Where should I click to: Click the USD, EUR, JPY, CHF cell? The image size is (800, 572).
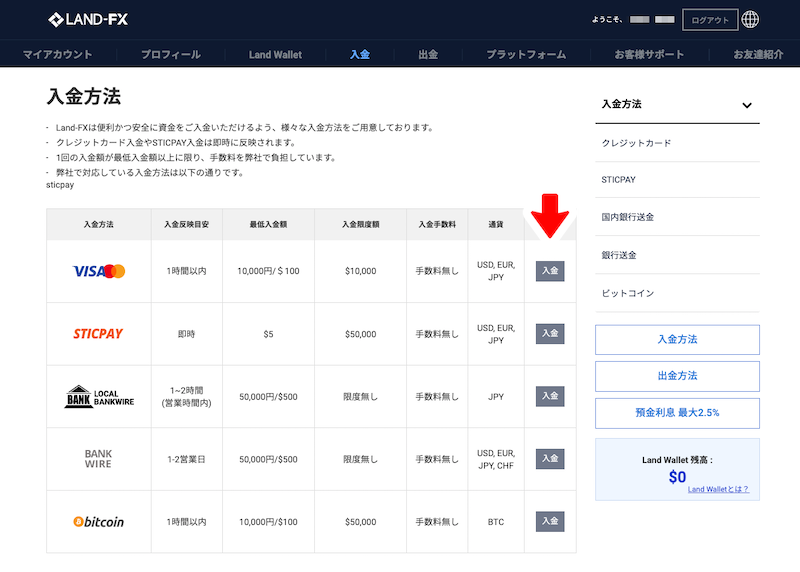(496, 459)
